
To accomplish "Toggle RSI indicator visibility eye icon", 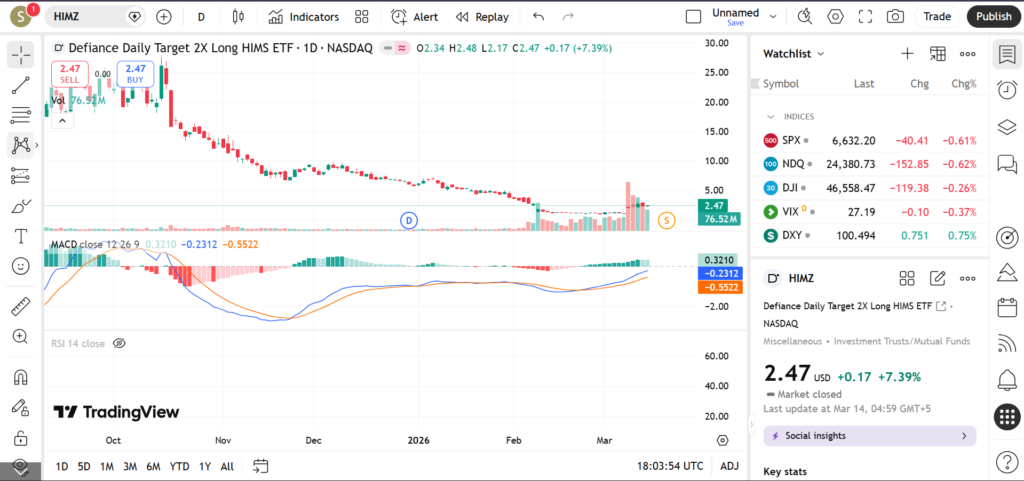I will coord(119,343).
